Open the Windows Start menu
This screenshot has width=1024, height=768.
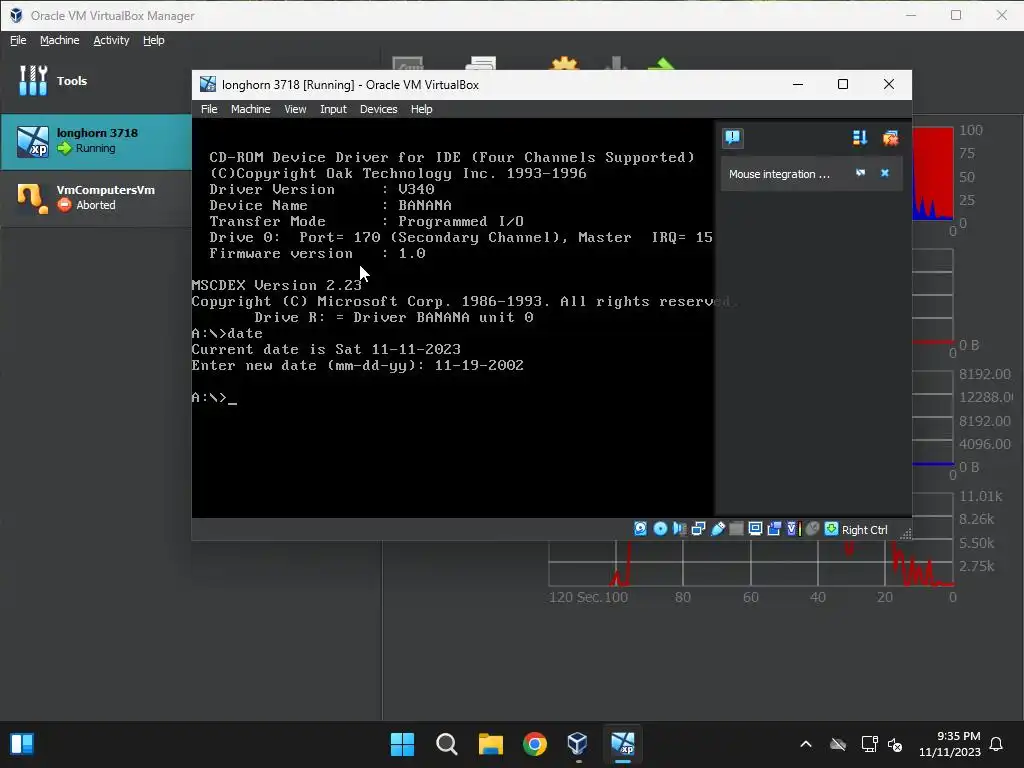[x=402, y=744]
